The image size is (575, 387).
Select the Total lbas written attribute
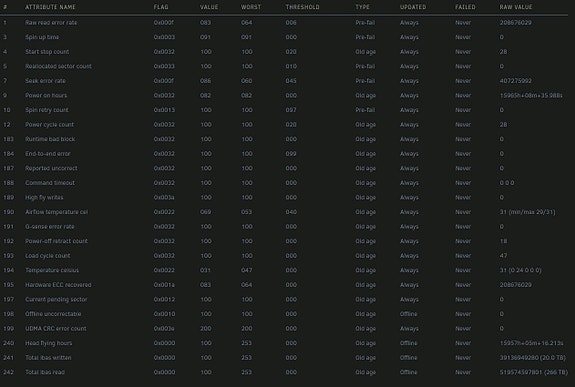pos(48,358)
